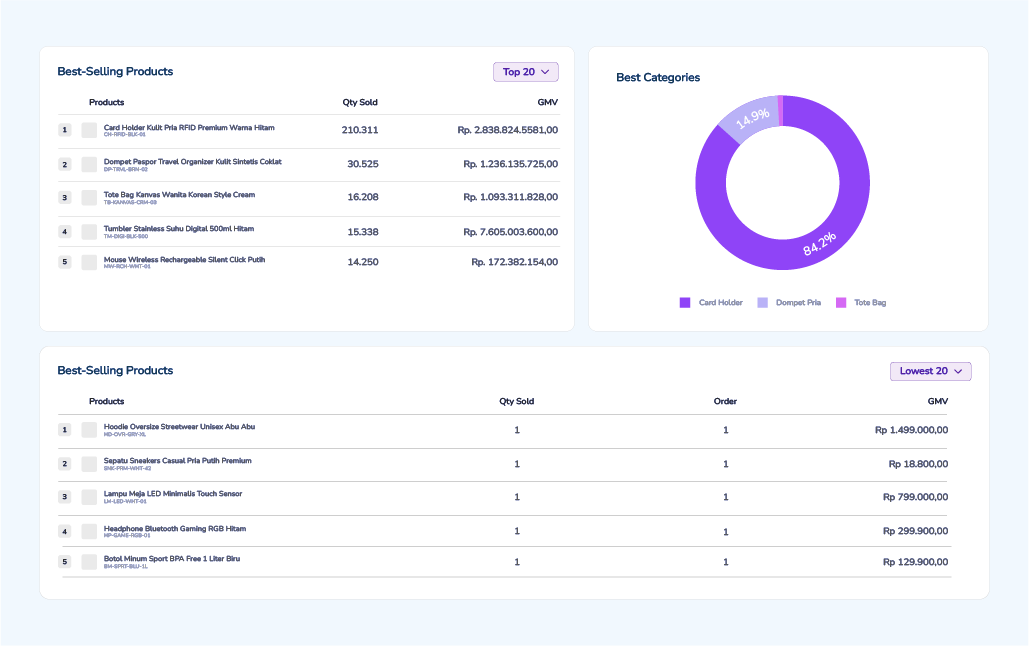Click the Card Holder legend swatch

[684, 303]
